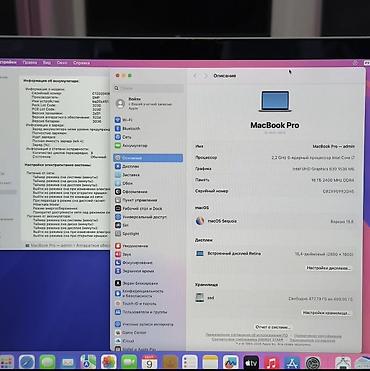The image size is (370, 371).
Task: Click Настройки электропитания системы heading in back window
Action: [x=58, y=165]
